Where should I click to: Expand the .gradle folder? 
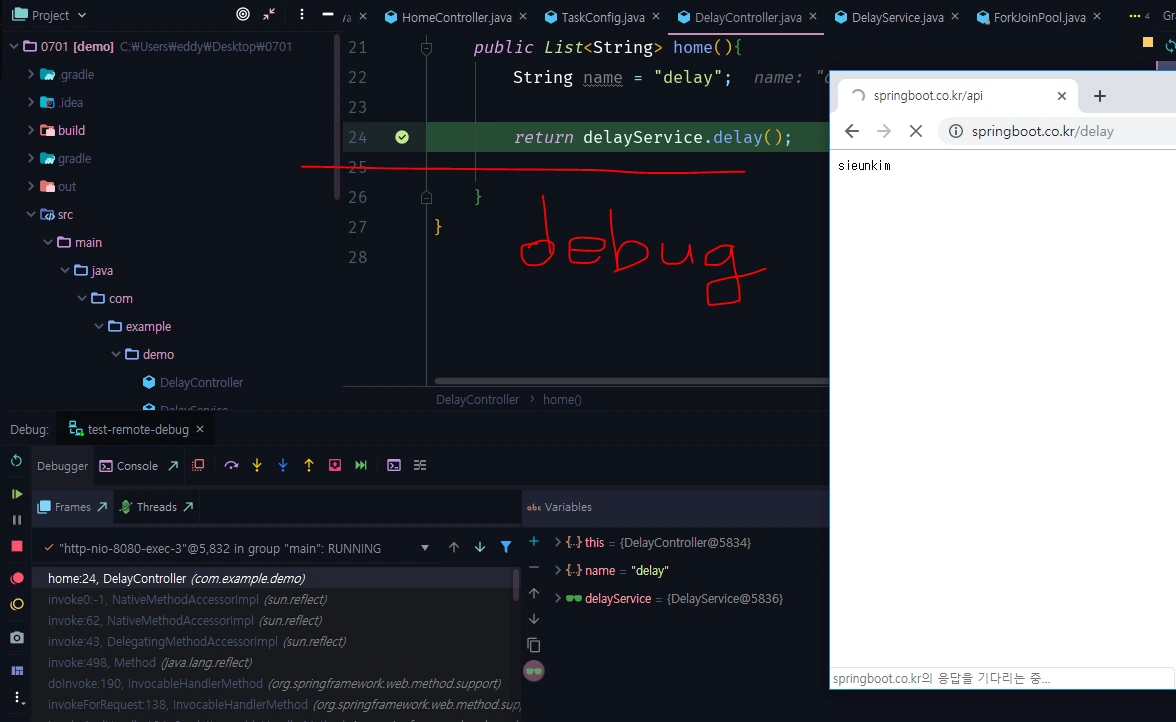(x=31, y=74)
